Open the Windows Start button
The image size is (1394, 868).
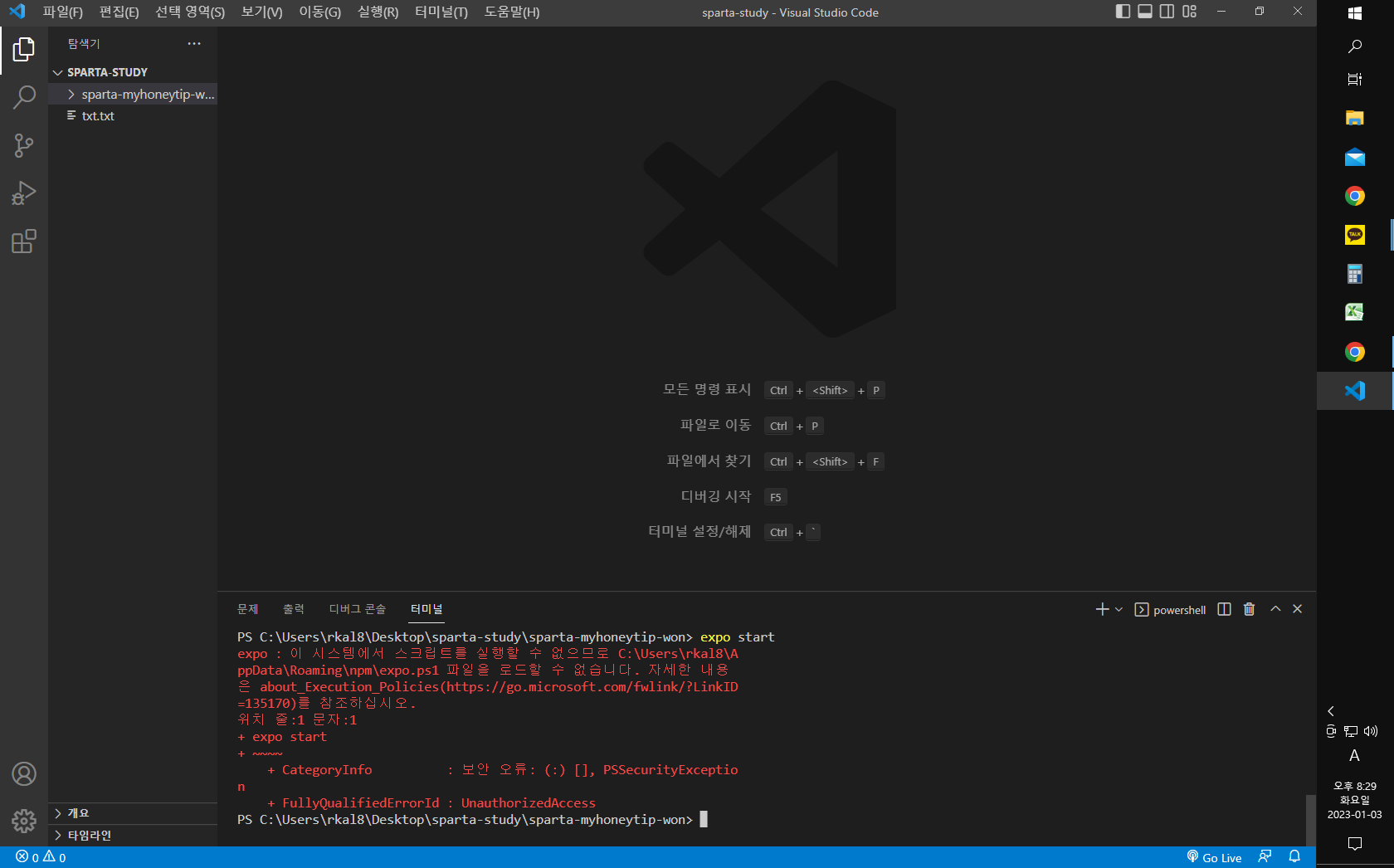tap(1355, 12)
